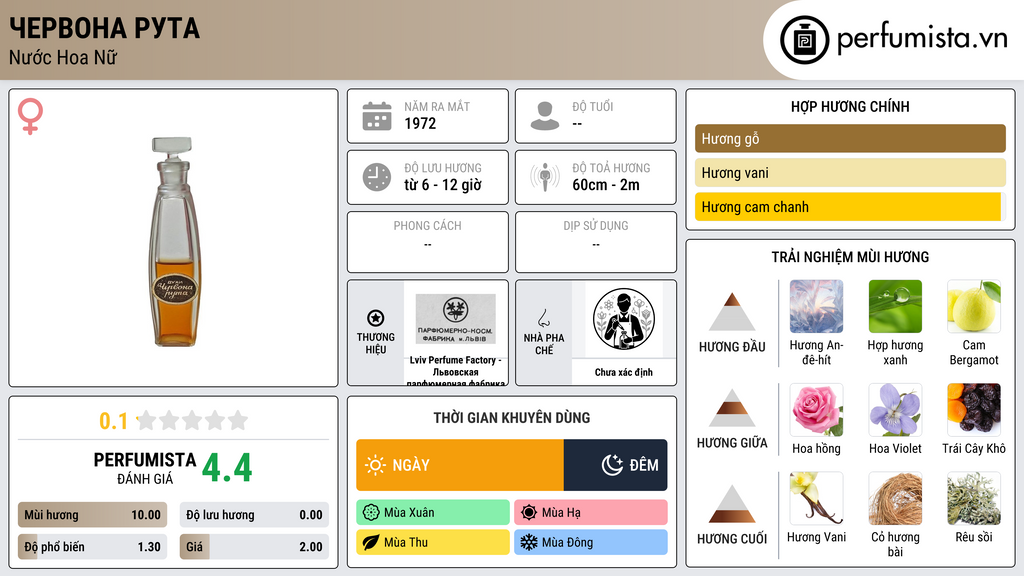This screenshot has width=1024, height=576.
Task: Click the green 4.4 Perfumista score
Action: point(227,468)
